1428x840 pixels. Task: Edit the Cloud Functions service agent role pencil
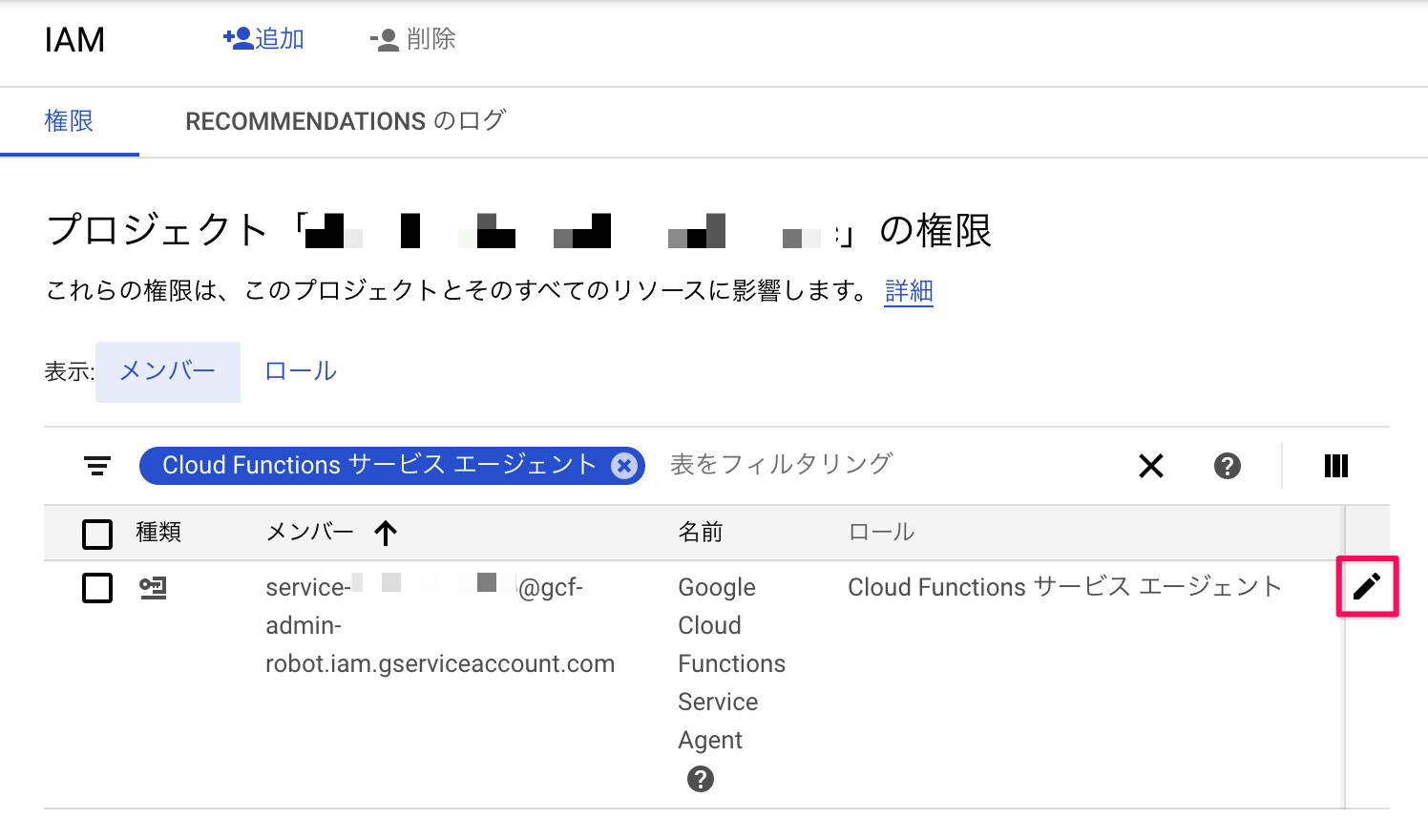1368,586
